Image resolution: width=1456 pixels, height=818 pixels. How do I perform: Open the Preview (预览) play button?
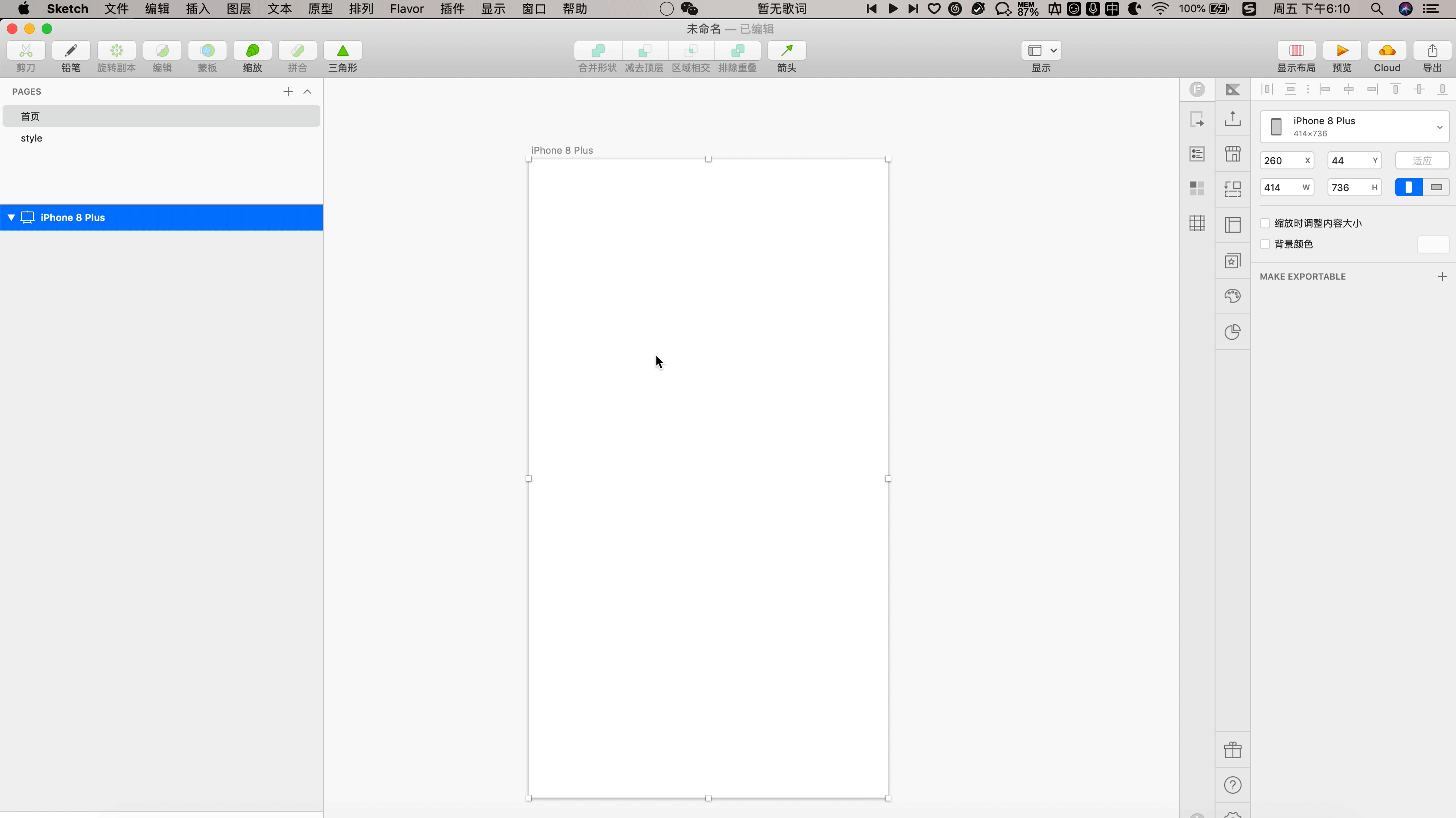point(1342,51)
